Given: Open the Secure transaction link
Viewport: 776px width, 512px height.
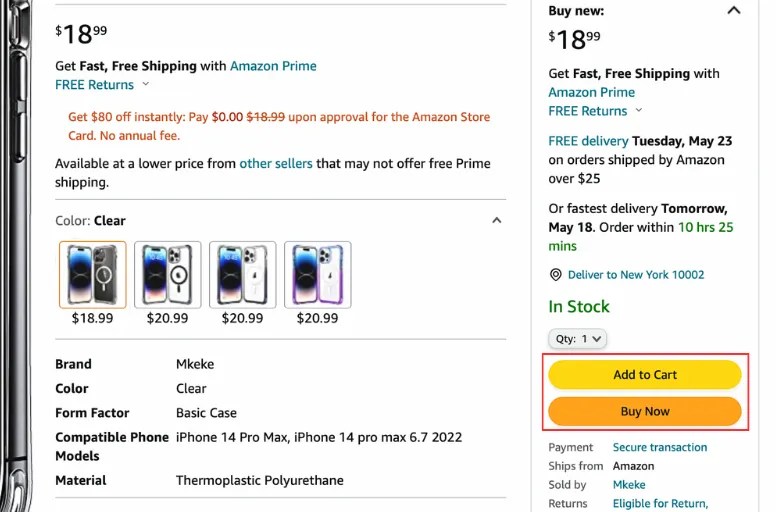Looking at the screenshot, I should (x=660, y=447).
